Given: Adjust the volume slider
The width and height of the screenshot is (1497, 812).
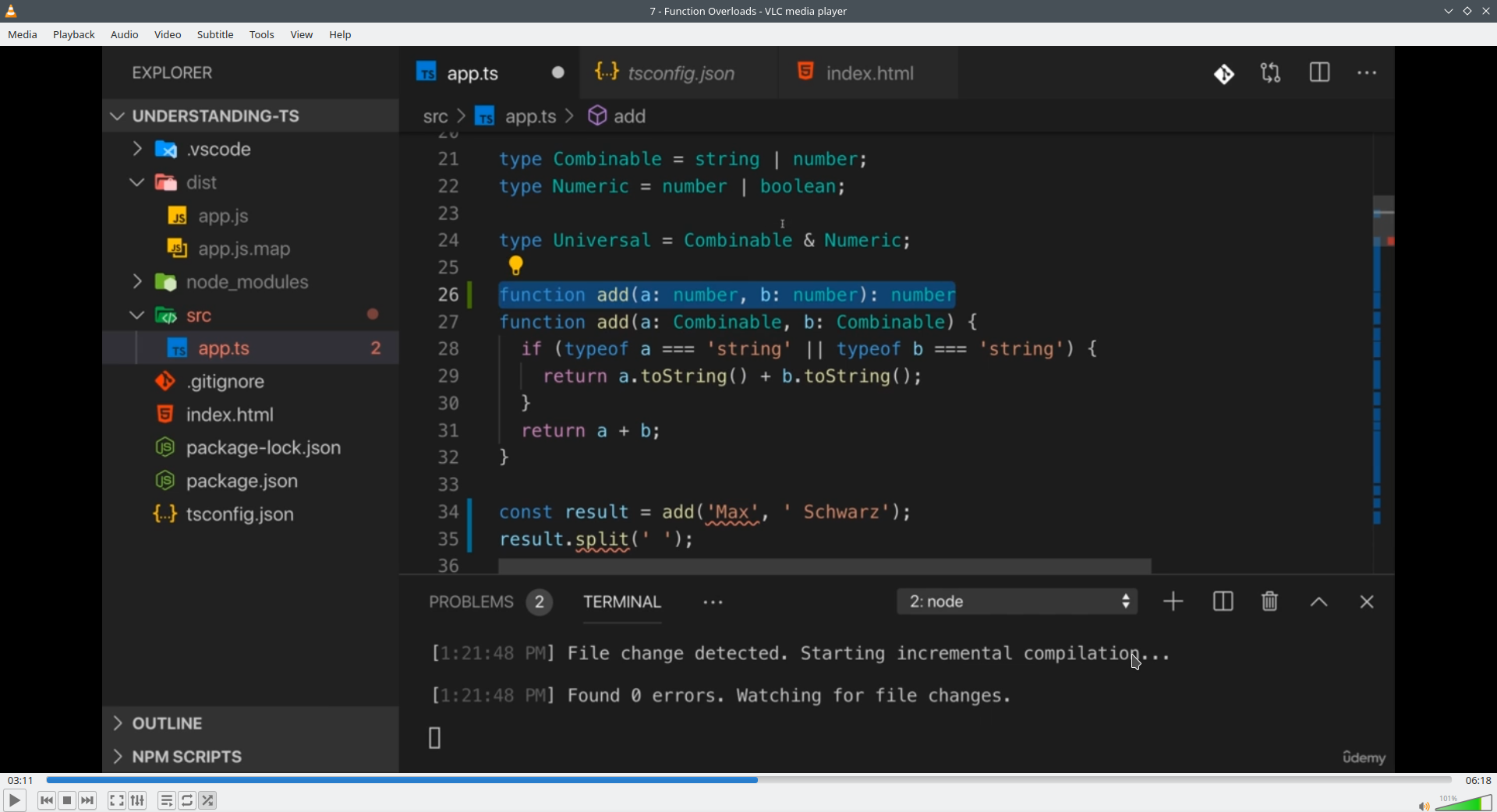Looking at the screenshot, I should coord(1463,803).
